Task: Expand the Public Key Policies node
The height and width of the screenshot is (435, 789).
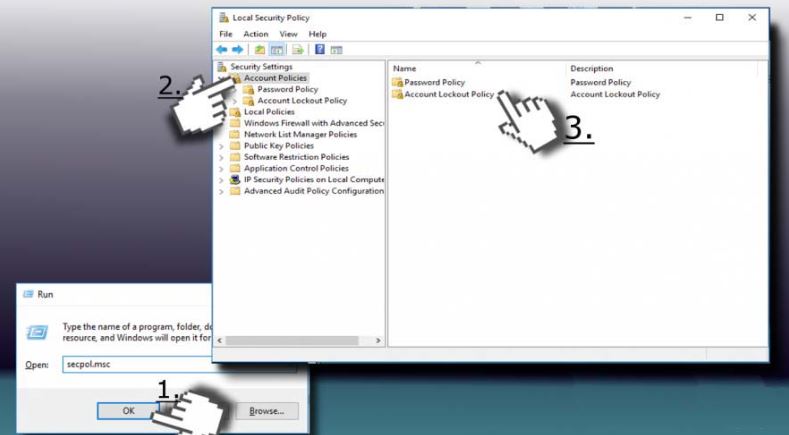Action: (222, 146)
